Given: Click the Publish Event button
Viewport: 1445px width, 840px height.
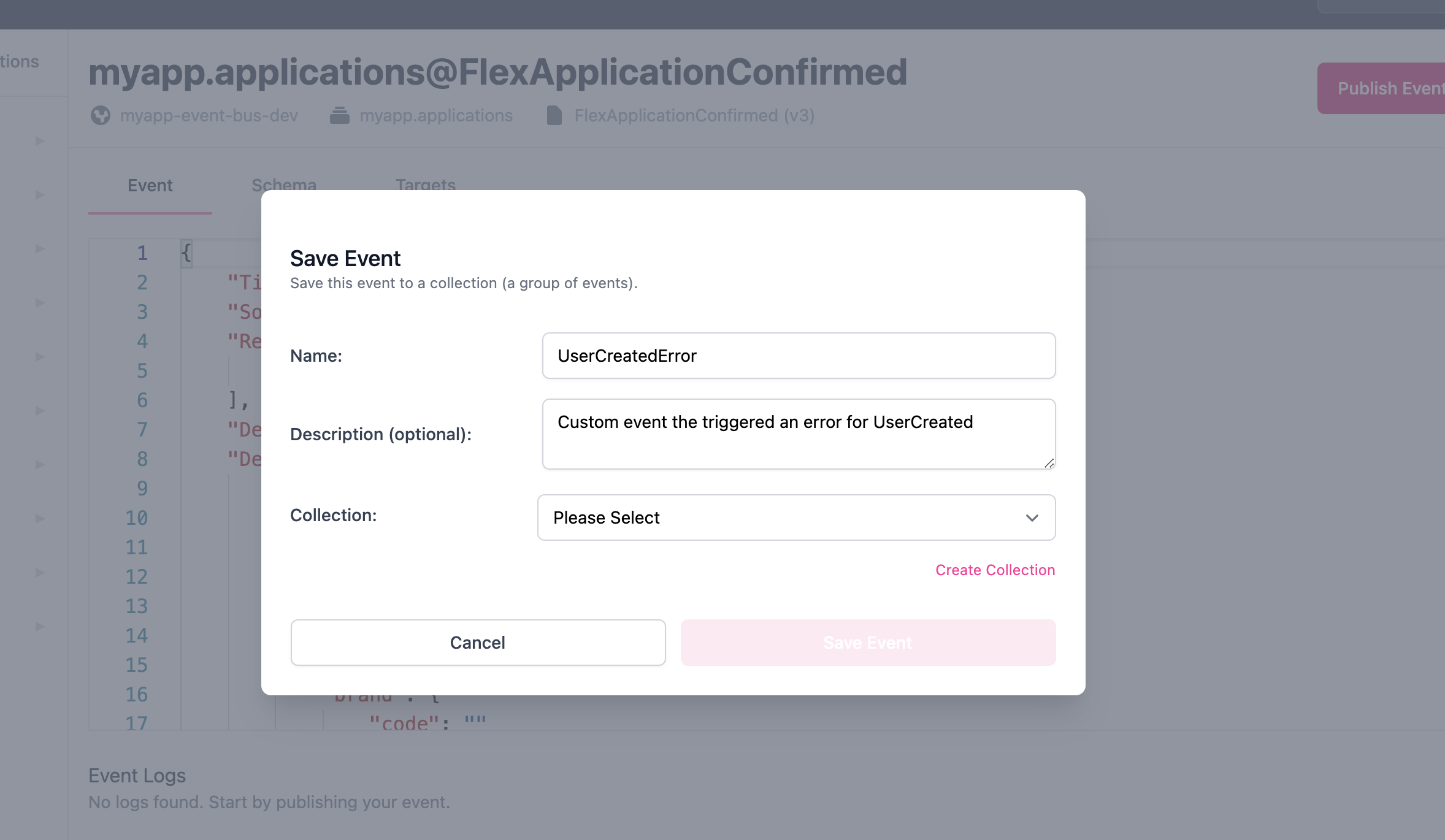Looking at the screenshot, I should [x=1381, y=88].
